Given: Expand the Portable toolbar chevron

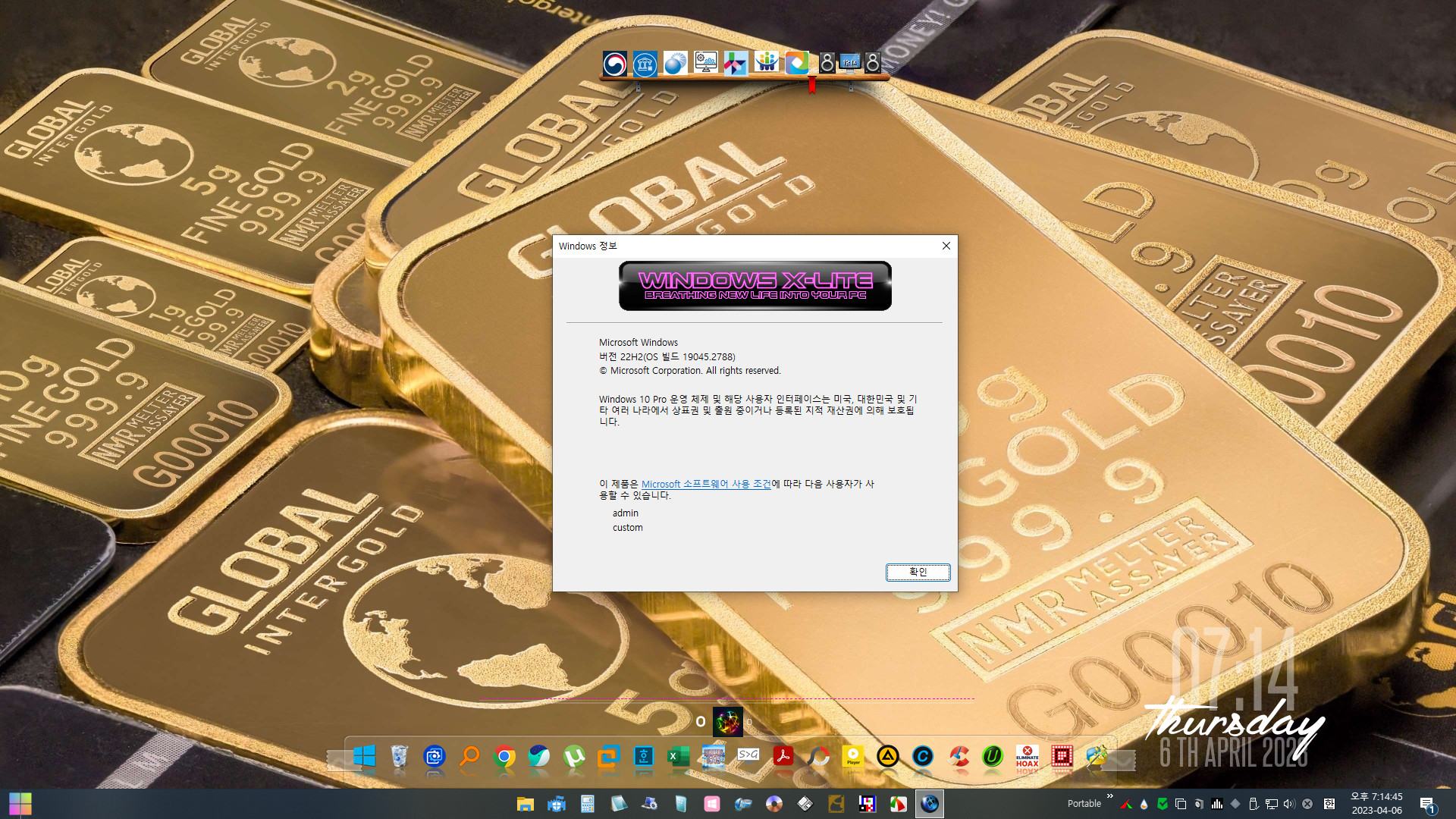Looking at the screenshot, I should tap(1110, 796).
